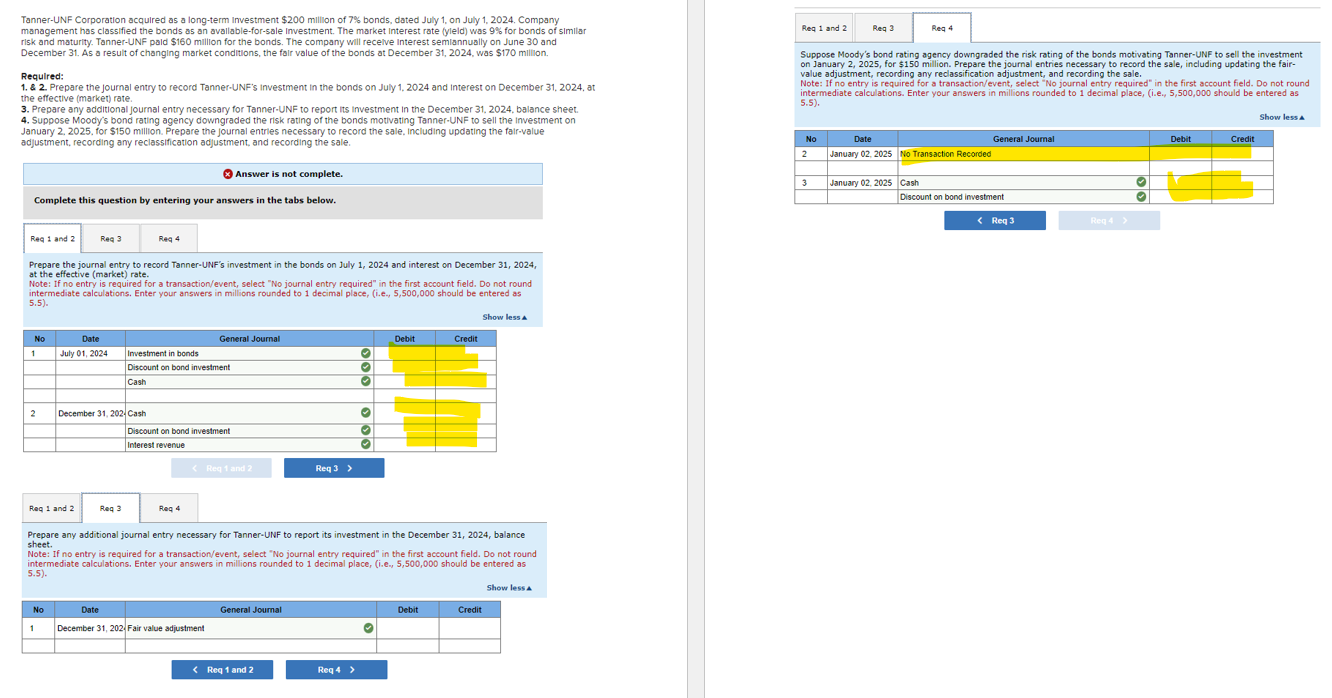Collapse Req 3 instructions with 'Show less'
1332x698 pixels.
coord(509,588)
